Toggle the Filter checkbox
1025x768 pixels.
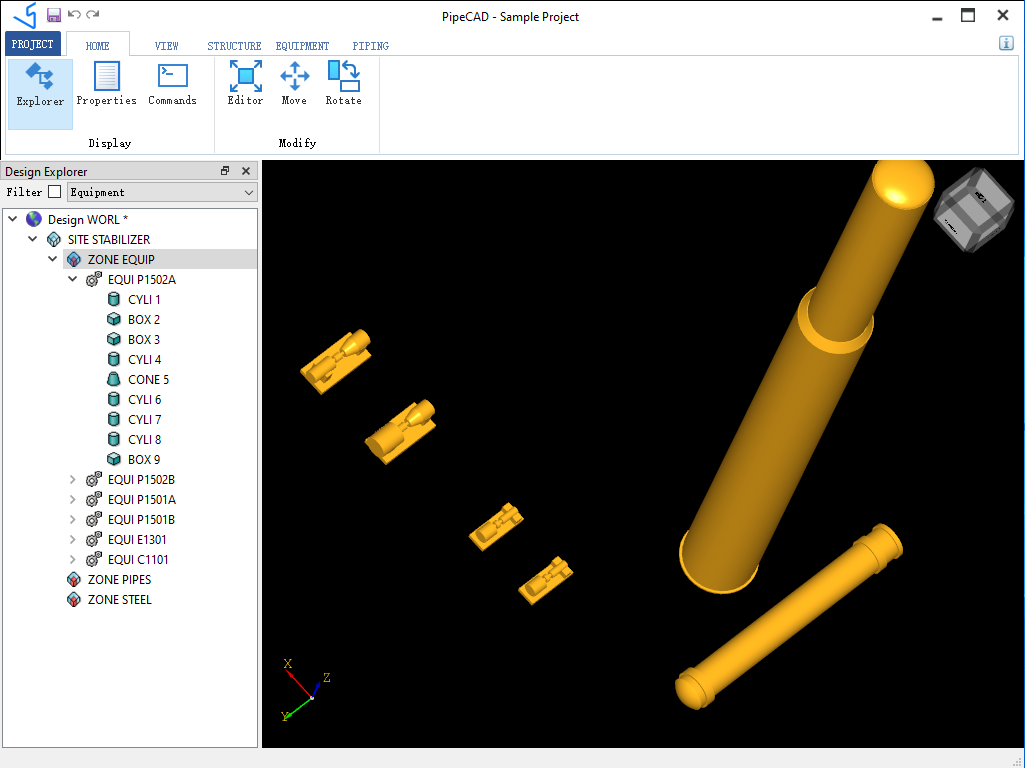point(55,192)
